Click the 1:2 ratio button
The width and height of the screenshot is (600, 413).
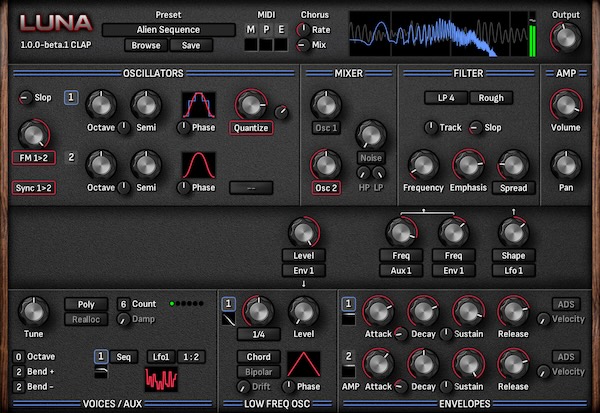191,357
